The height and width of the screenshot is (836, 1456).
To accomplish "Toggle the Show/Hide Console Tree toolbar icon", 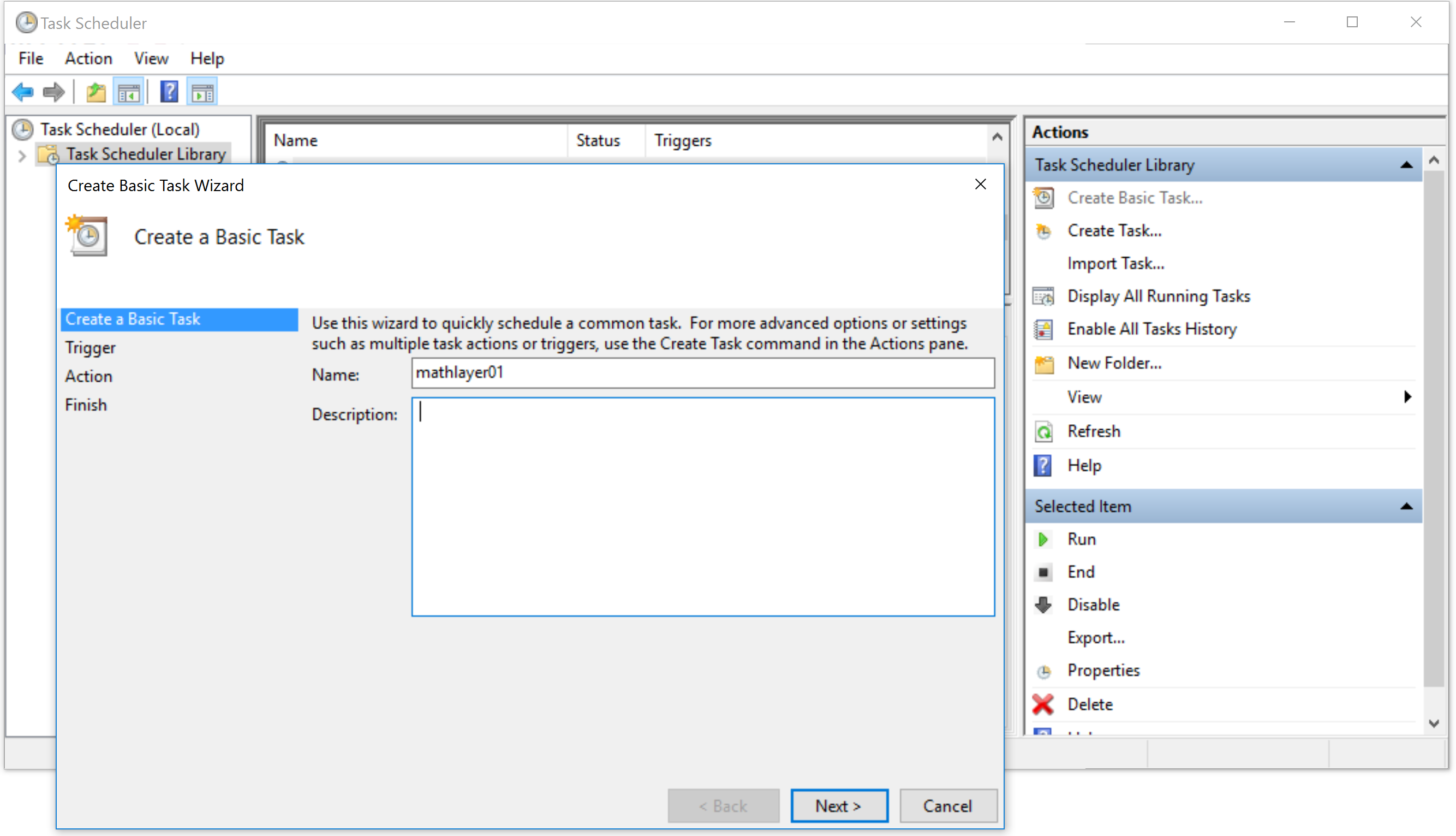I will pyautogui.click(x=128, y=92).
